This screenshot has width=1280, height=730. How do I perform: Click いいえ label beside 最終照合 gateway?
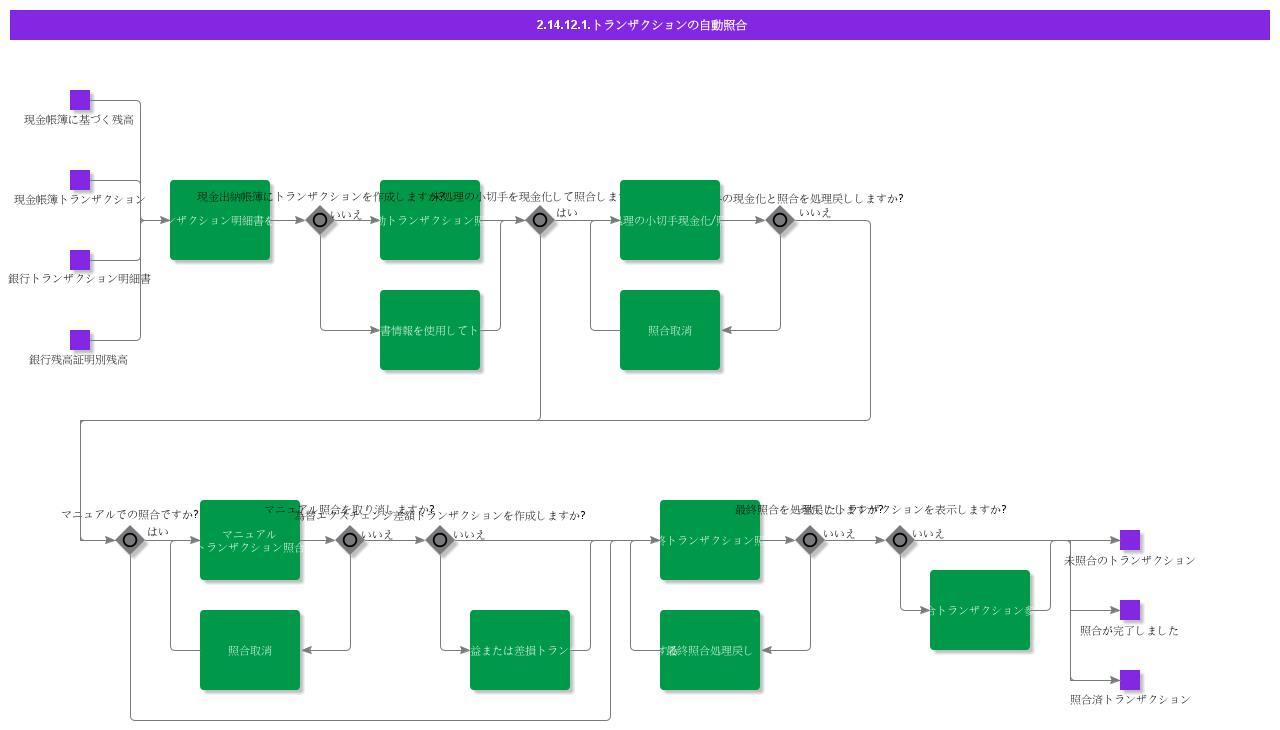[x=839, y=534]
